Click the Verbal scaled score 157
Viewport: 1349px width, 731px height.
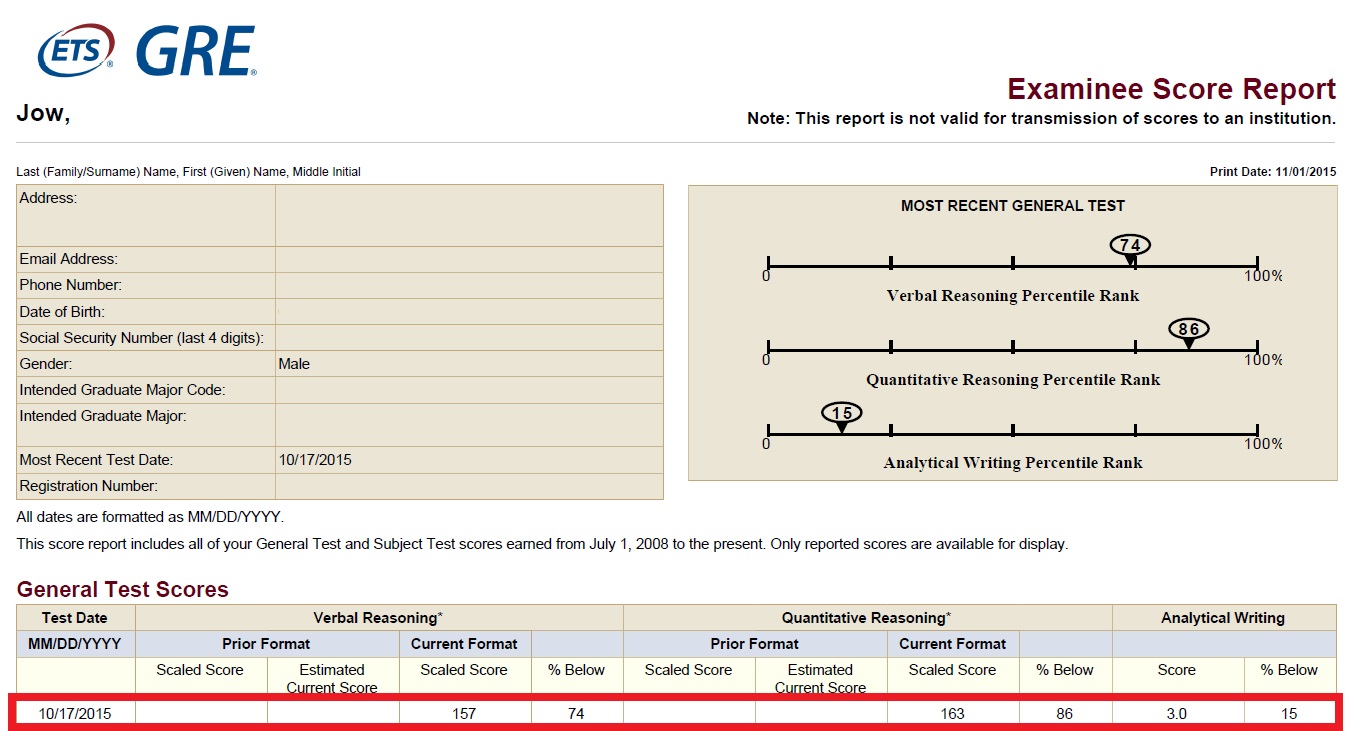click(464, 714)
